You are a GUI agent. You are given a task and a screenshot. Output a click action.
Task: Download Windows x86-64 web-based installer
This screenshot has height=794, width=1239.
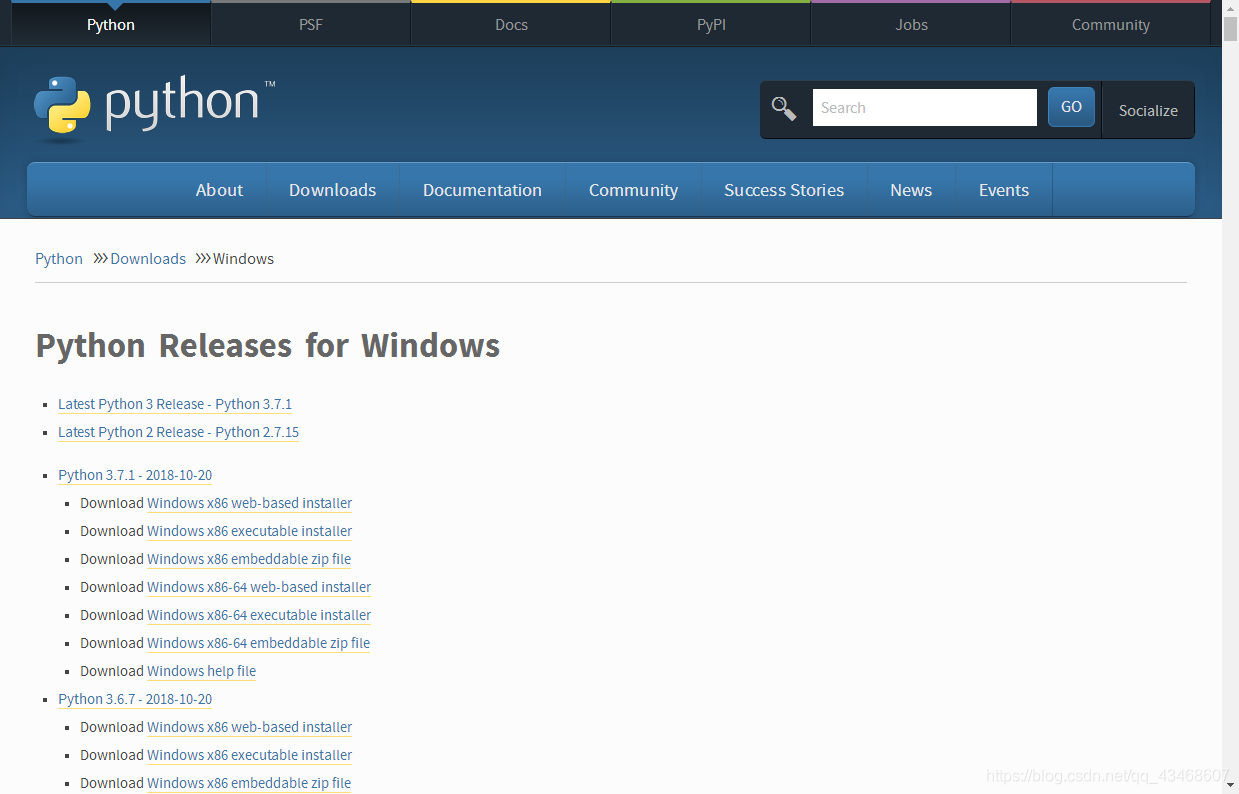[259, 587]
